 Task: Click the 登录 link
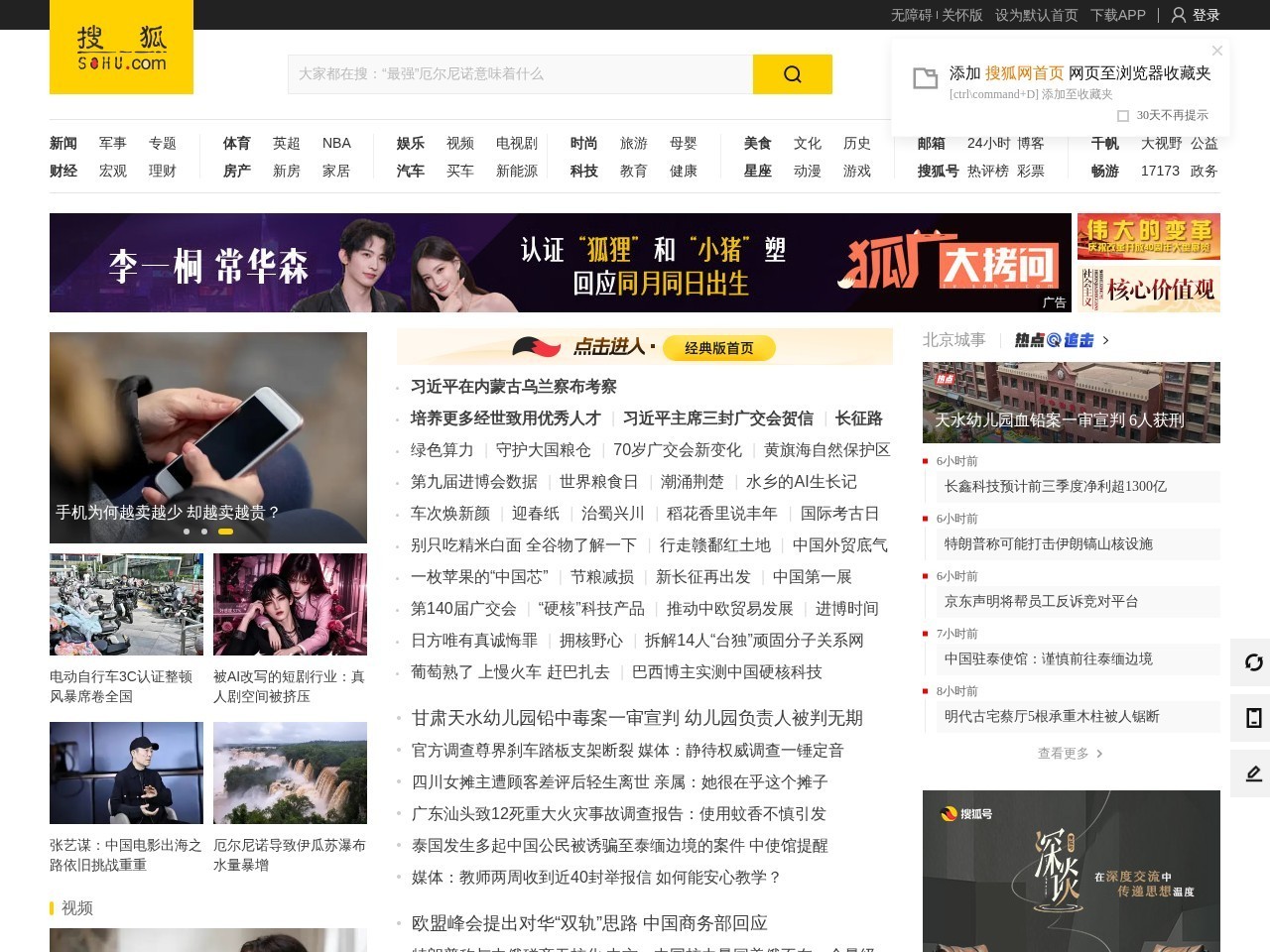point(1206,15)
